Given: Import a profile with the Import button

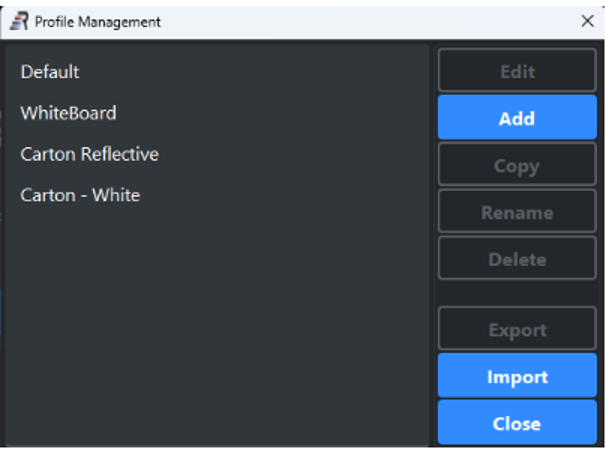Looking at the screenshot, I should (x=516, y=377).
